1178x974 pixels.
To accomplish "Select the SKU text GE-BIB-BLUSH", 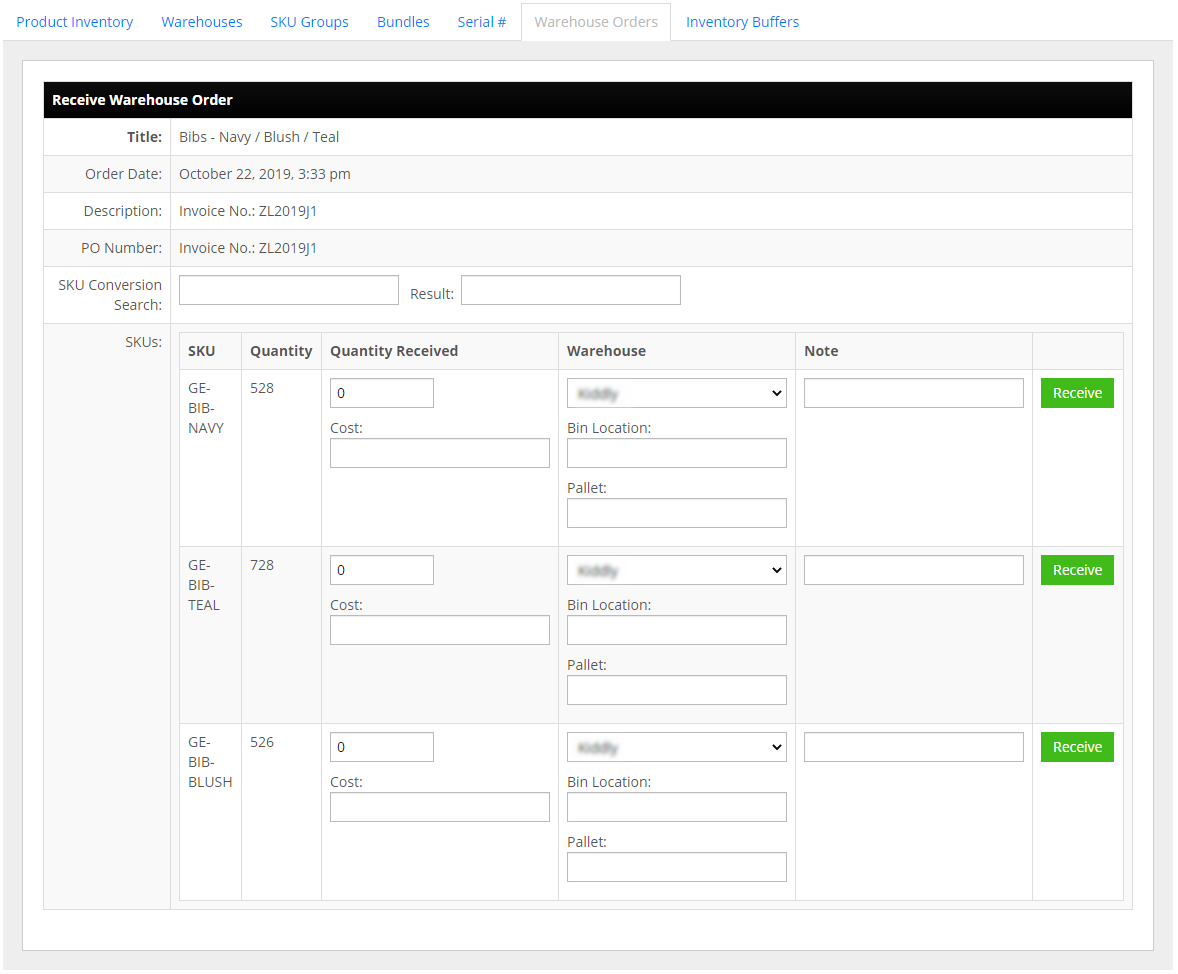I will pyautogui.click(x=210, y=763).
